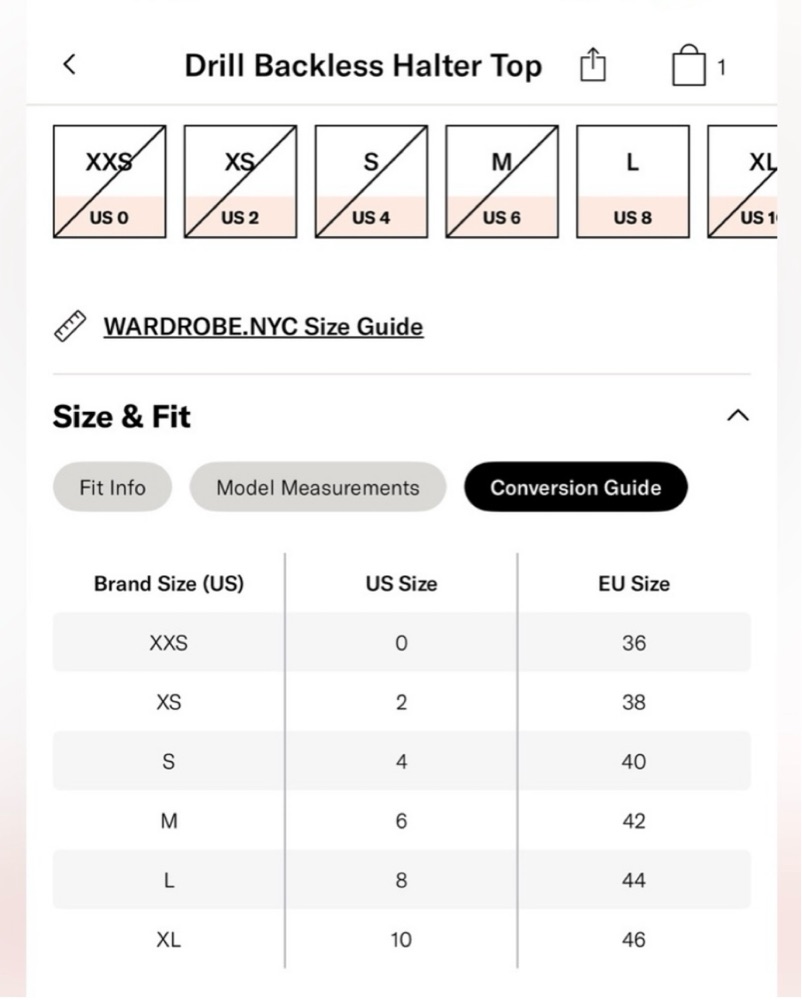Click the XXS row in conversion table

click(402, 642)
